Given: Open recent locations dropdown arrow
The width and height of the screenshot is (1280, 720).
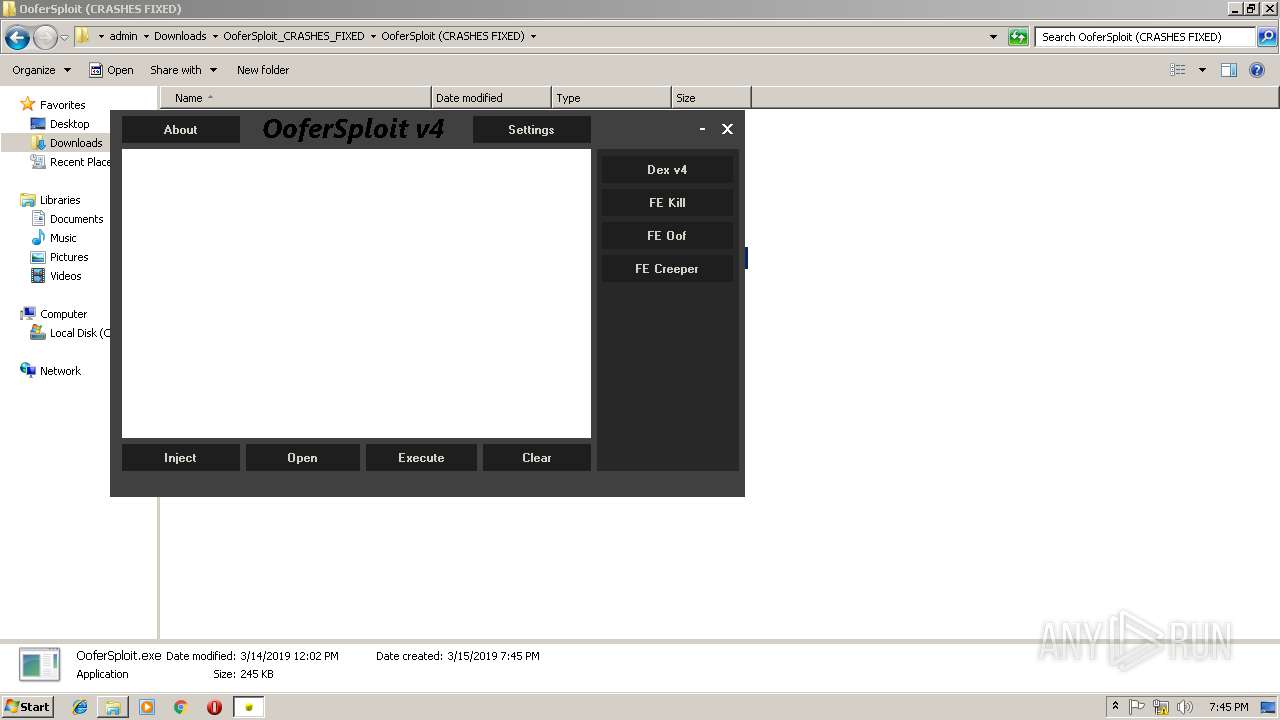Looking at the screenshot, I should (x=65, y=37).
